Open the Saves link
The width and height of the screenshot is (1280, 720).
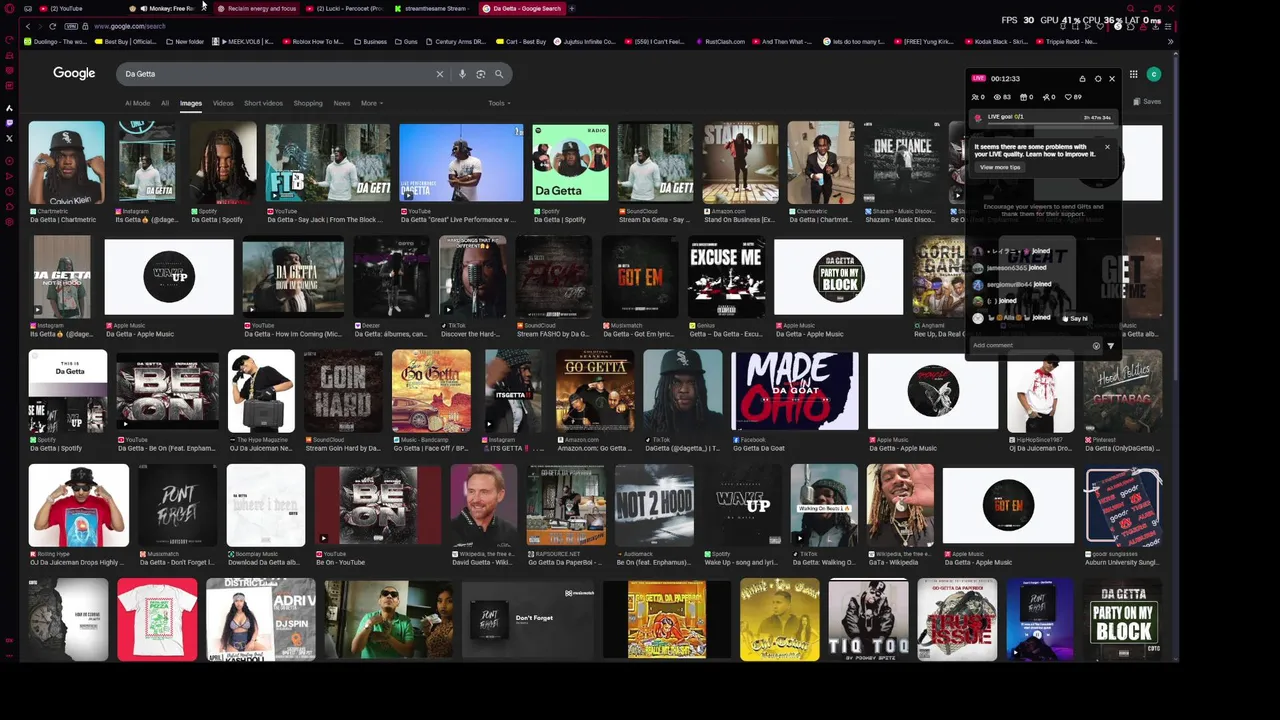click(x=1147, y=102)
